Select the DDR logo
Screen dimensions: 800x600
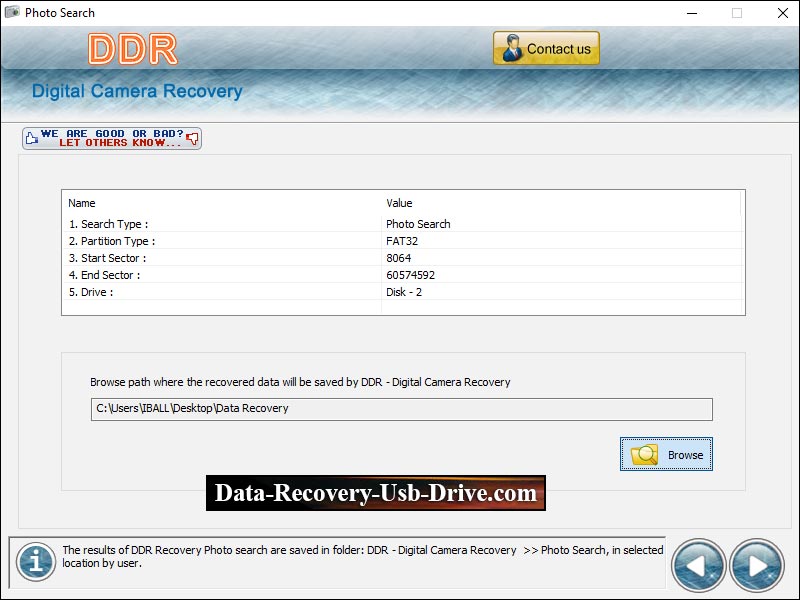click(133, 49)
